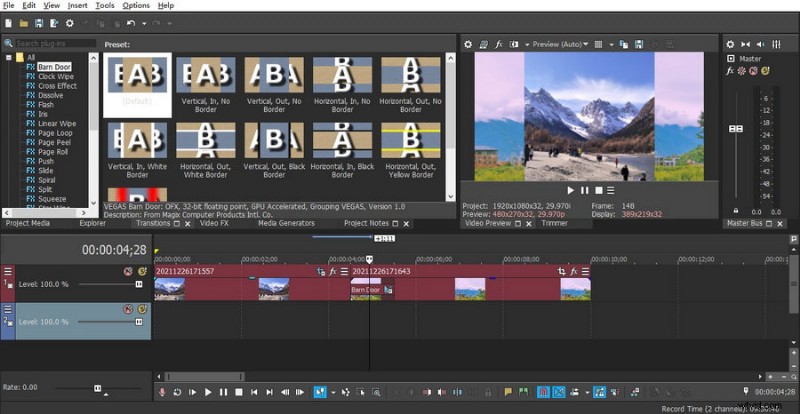This screenshot has width=800, height=414.
Task: Choose the Horizontal, Out, Yellow Border preset
Action: 411,150
